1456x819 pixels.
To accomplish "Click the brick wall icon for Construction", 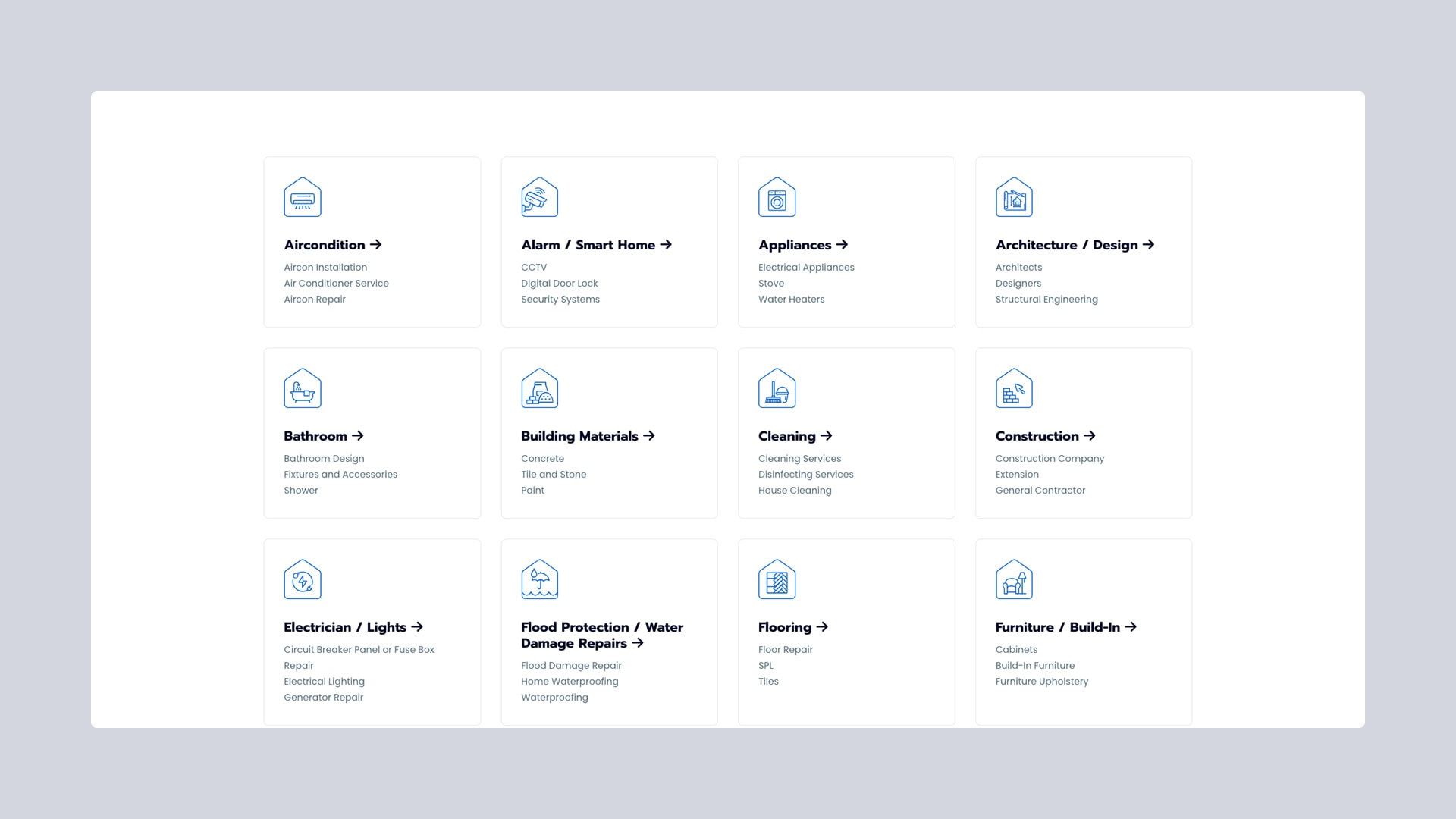I will tap(1015, 388).
